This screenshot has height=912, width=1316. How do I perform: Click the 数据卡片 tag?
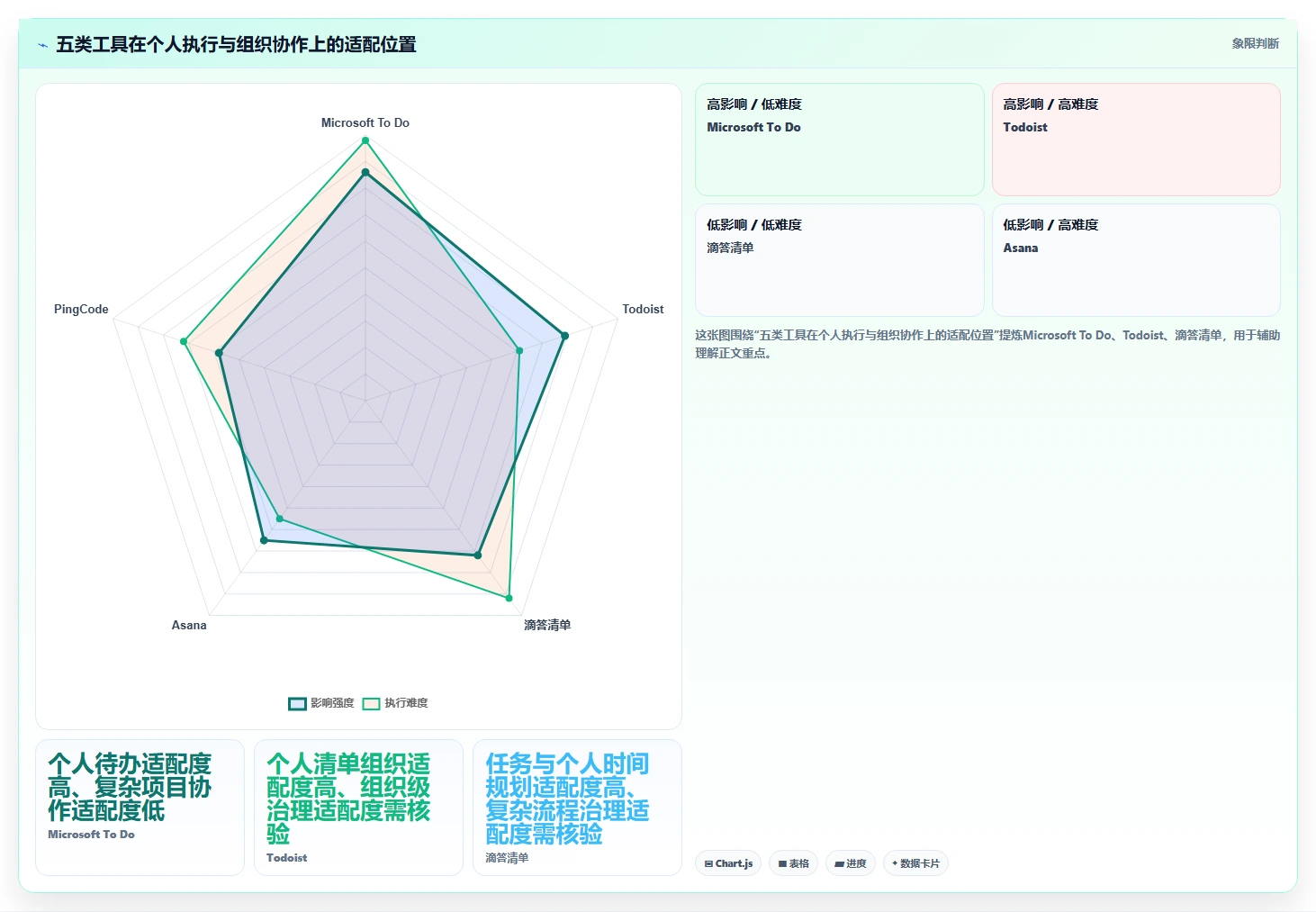(915, 863)
